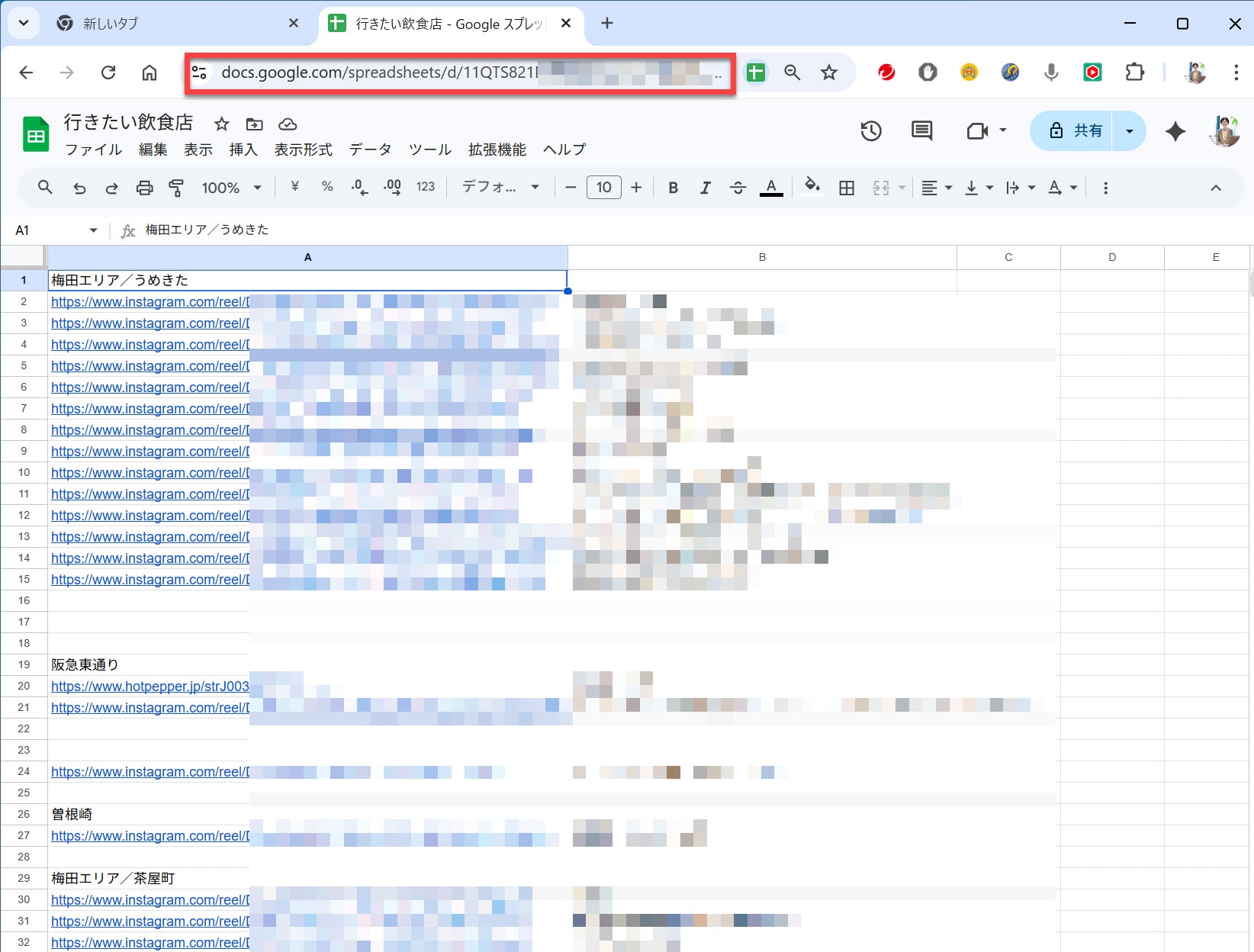The width and height of the screenshot is (1254, 952).
Task: Toggle strikethrough formatting
Action: (738, 188)
